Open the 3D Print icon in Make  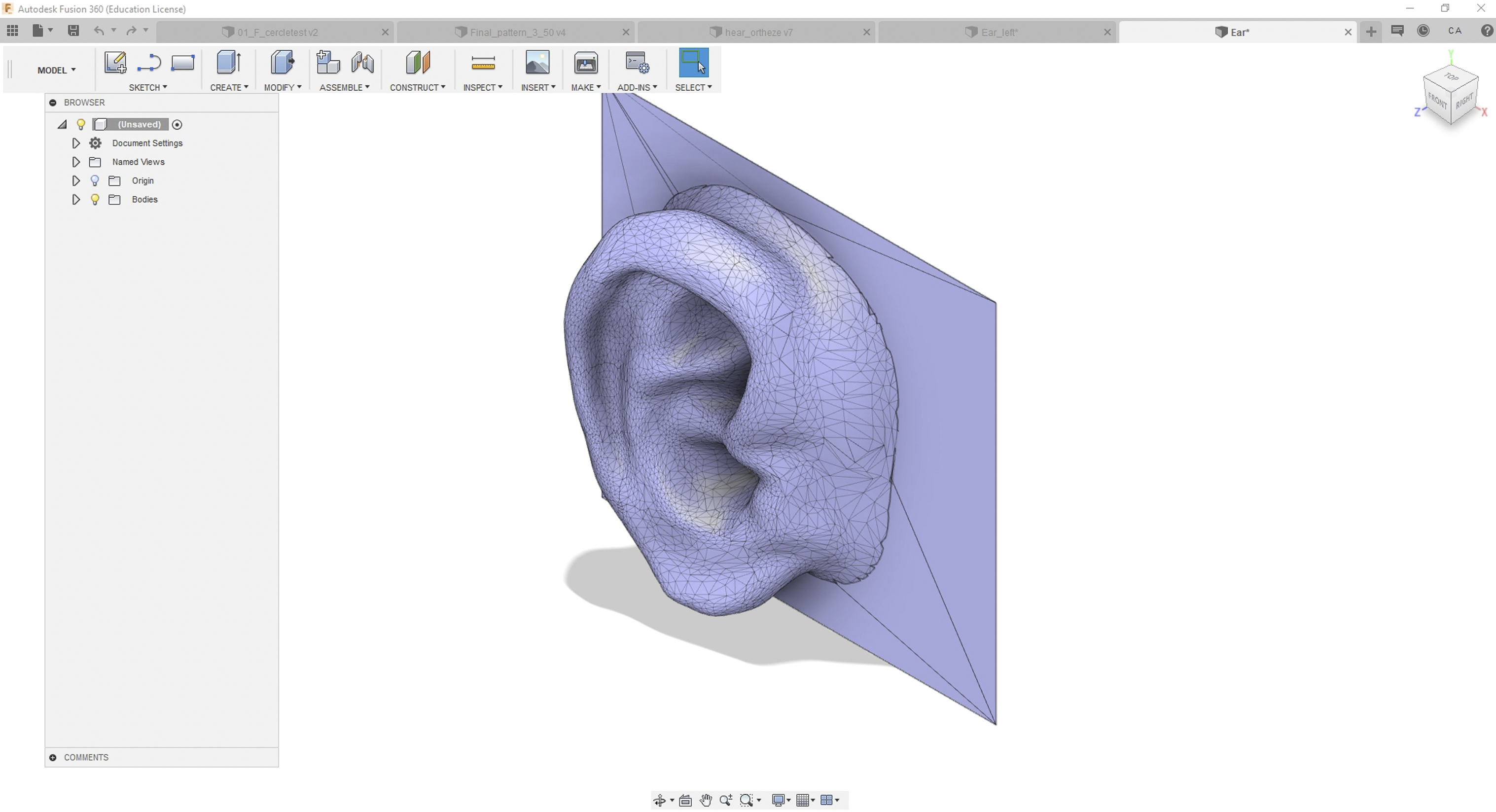point(585,63)
